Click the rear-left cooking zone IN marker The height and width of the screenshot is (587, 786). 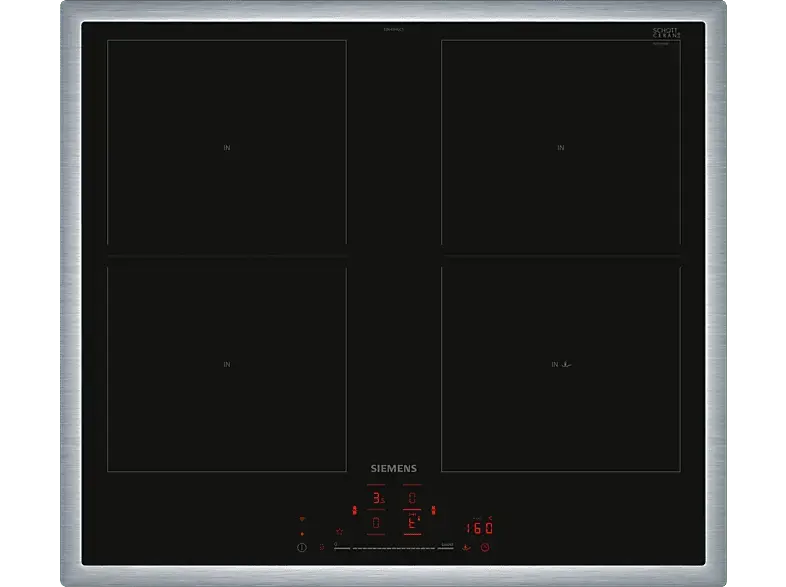(227, 148)
